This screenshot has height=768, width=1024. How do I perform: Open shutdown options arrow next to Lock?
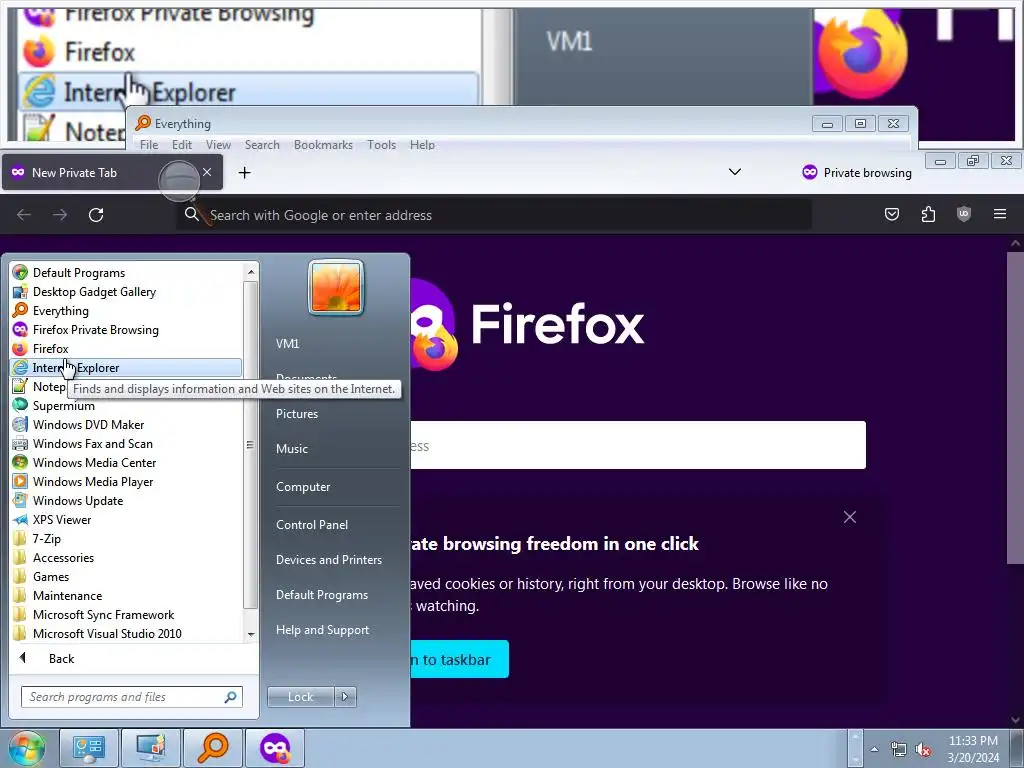click(345, 697)
